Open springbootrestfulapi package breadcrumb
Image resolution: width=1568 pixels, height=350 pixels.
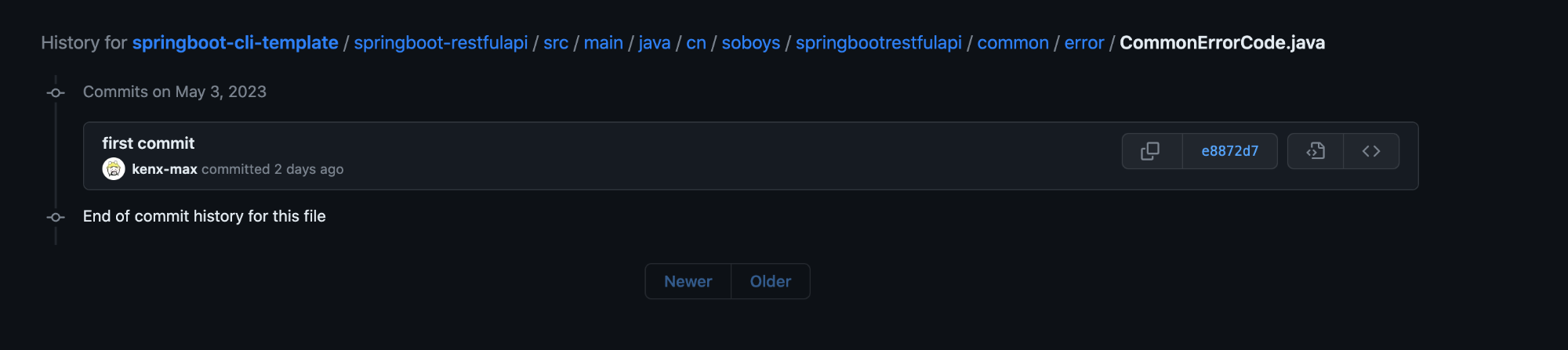pos(878,43)
